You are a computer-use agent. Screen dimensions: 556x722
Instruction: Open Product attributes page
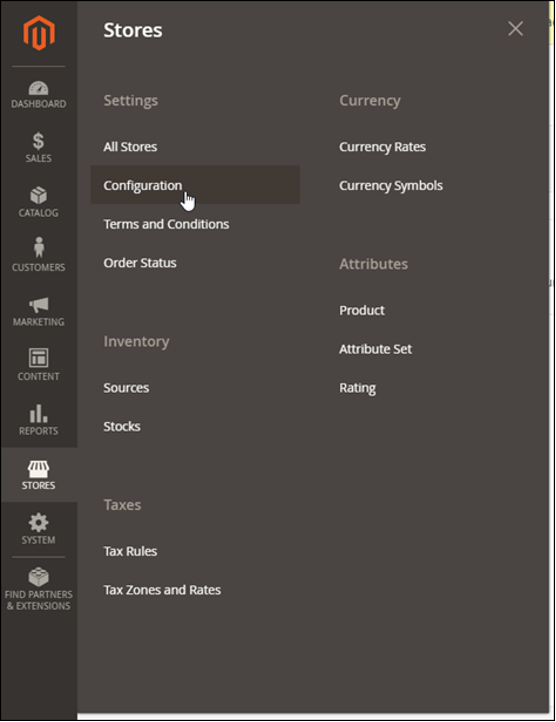pos(362,310)
